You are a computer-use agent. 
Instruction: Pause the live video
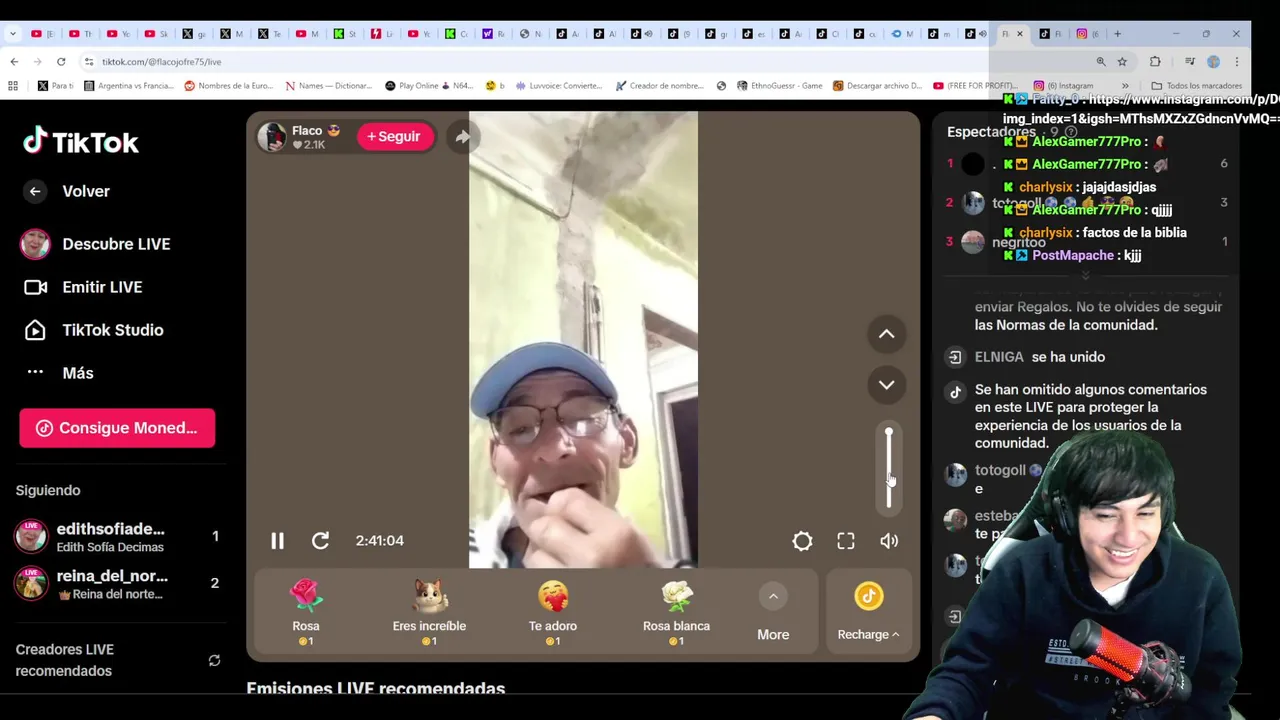[277, 541]
